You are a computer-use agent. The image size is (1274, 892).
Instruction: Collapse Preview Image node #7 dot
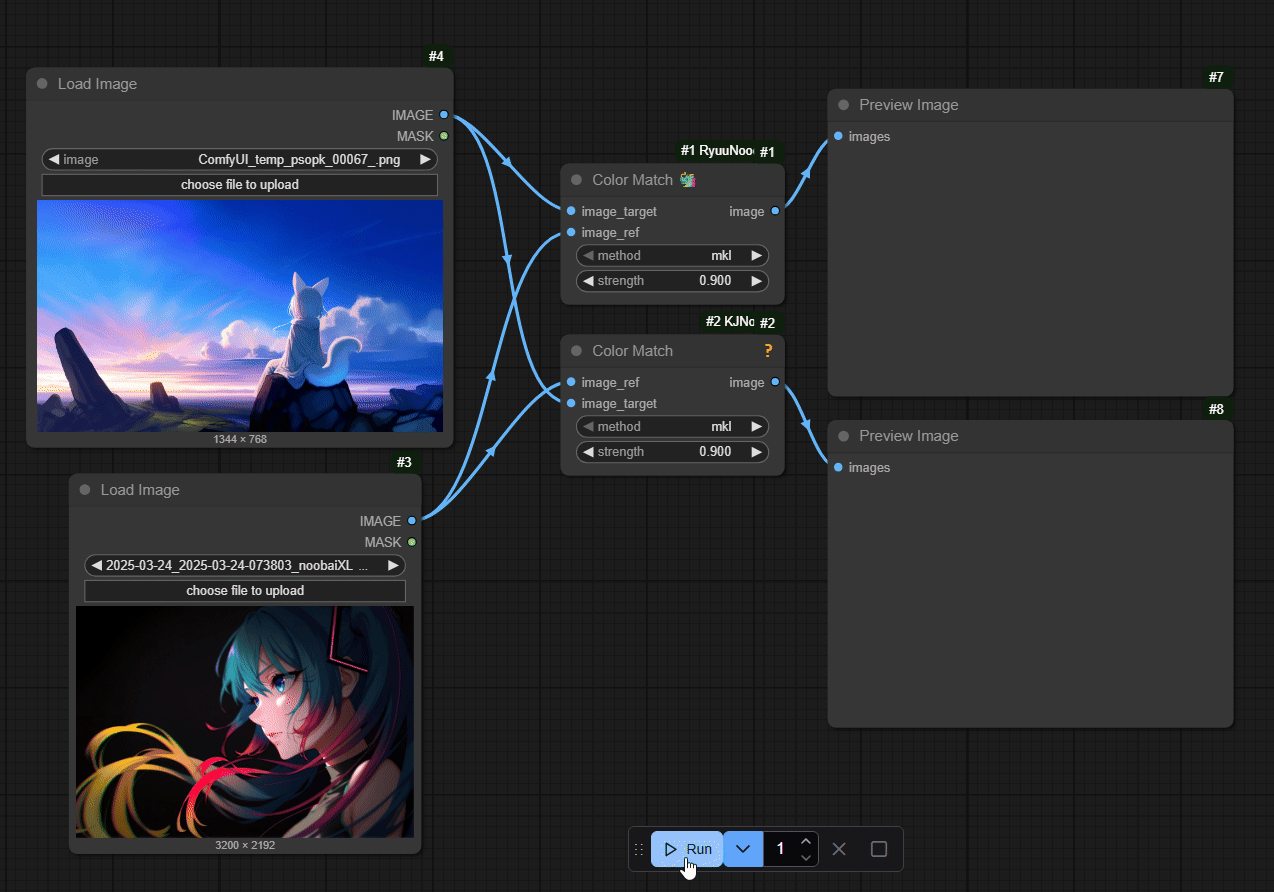click(x=843, y=105)
